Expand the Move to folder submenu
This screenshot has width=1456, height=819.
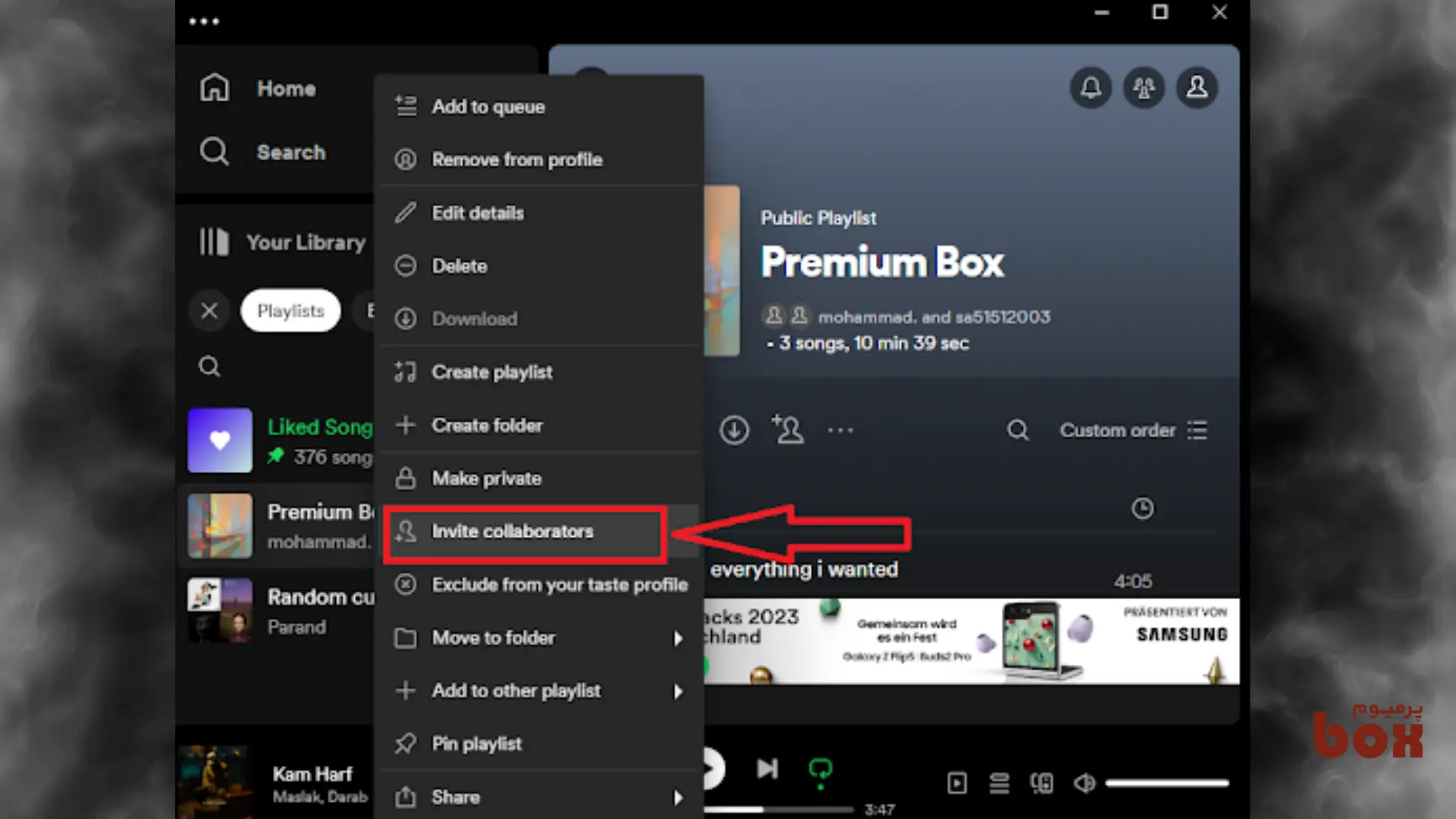(x=540, y=638)
